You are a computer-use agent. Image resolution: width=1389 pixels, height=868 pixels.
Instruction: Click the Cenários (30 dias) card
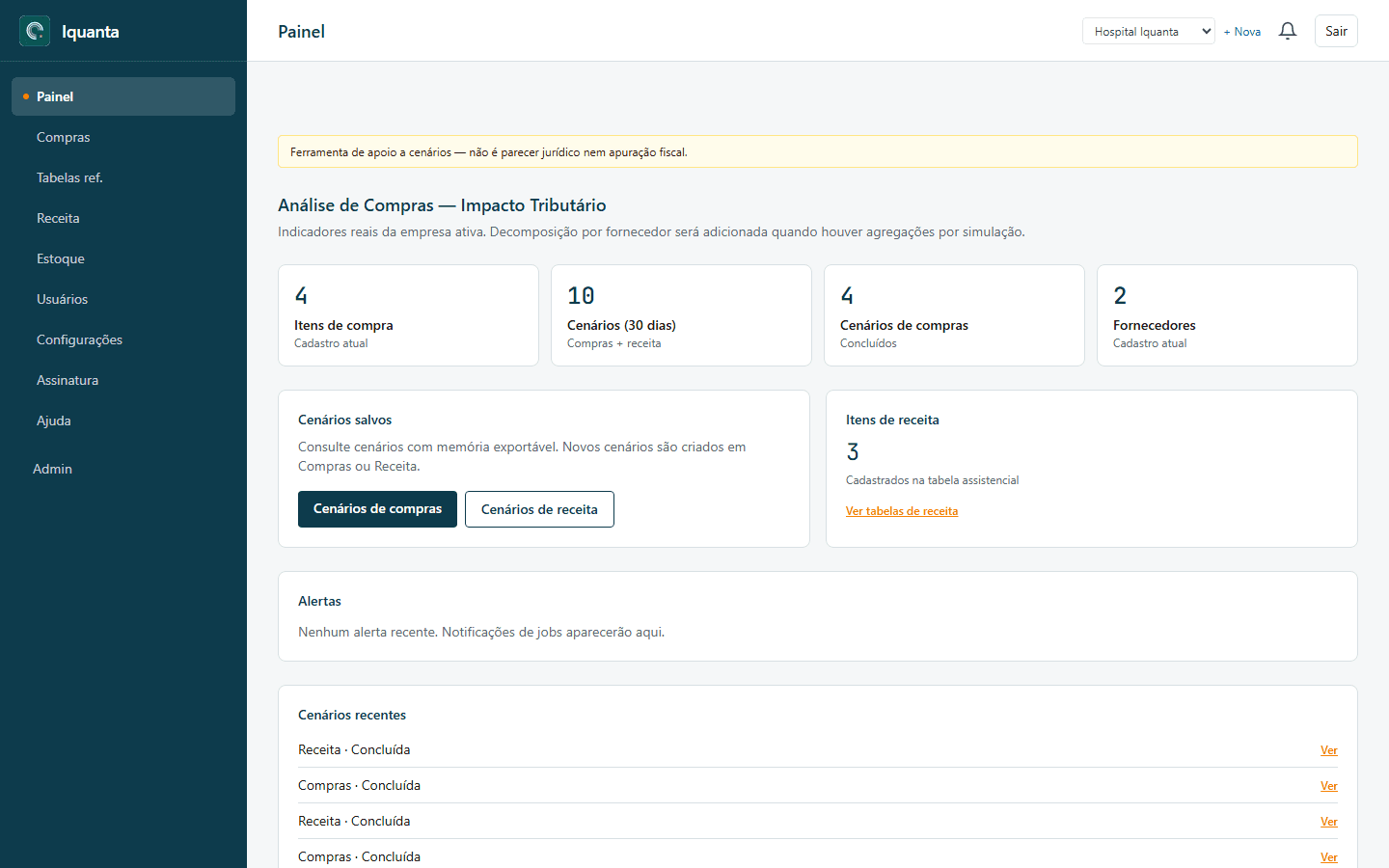pos(681,315)
